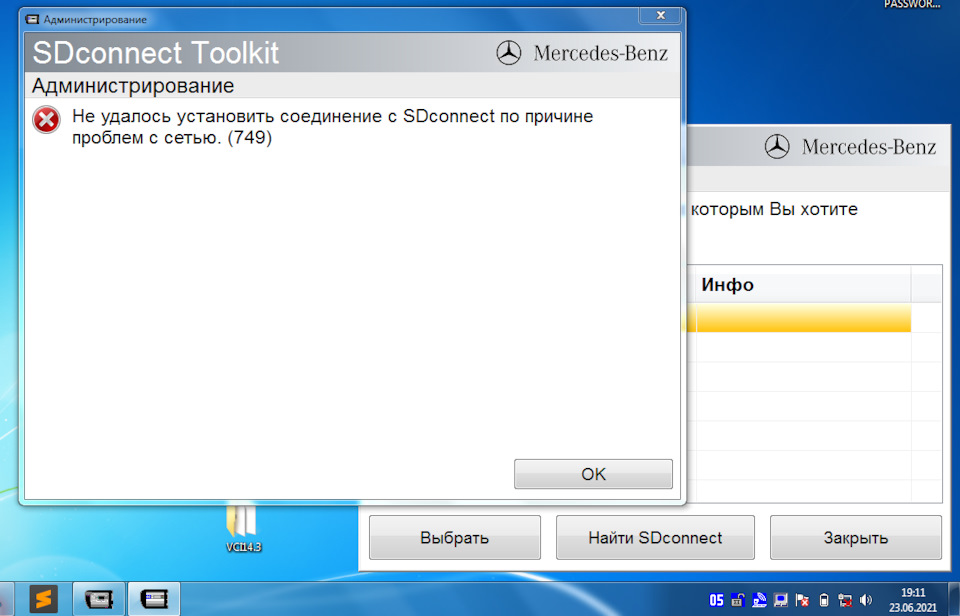960x616 pixels.
Task: Click the blue computer monitor tray icon
Action: tap(781, 600)
